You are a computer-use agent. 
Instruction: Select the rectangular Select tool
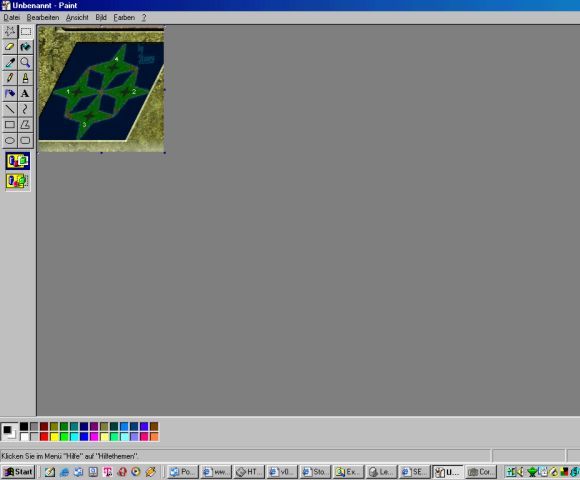[x=26, y=31]
